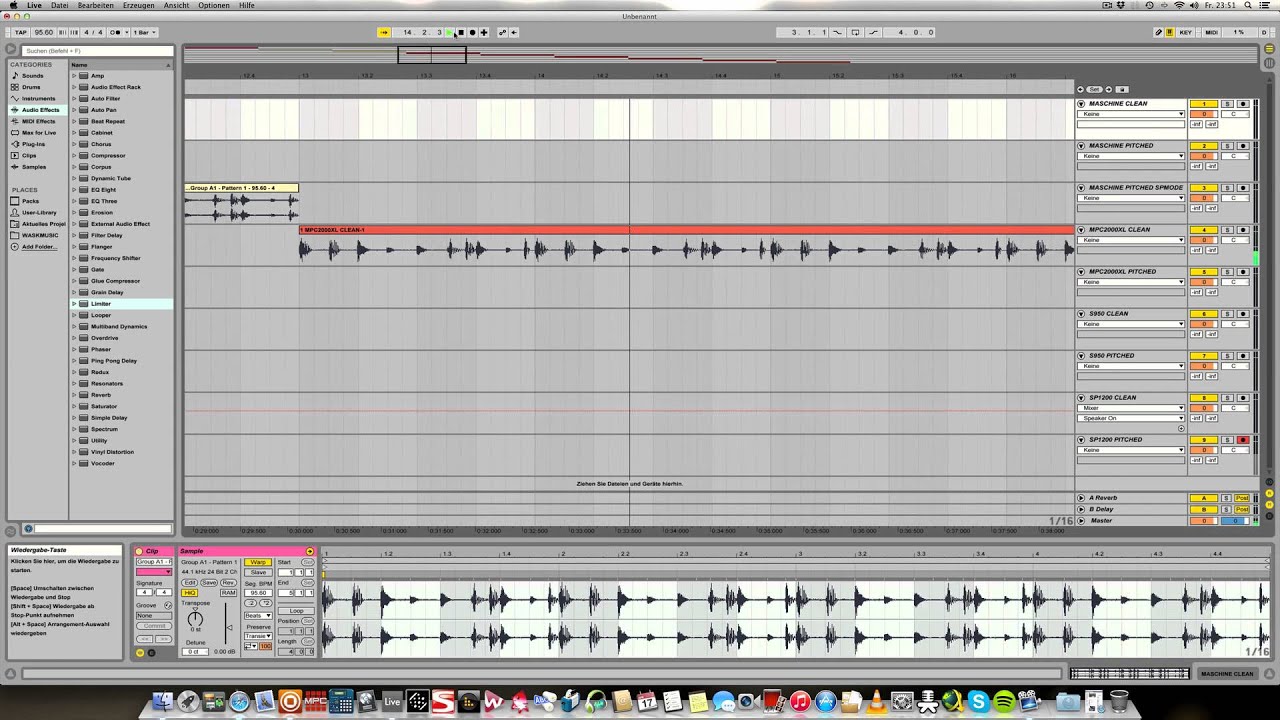Viewport: 1280px width, 720px height.
Task: Toggle the yellow Follow playback button
Action: [383, 32]
